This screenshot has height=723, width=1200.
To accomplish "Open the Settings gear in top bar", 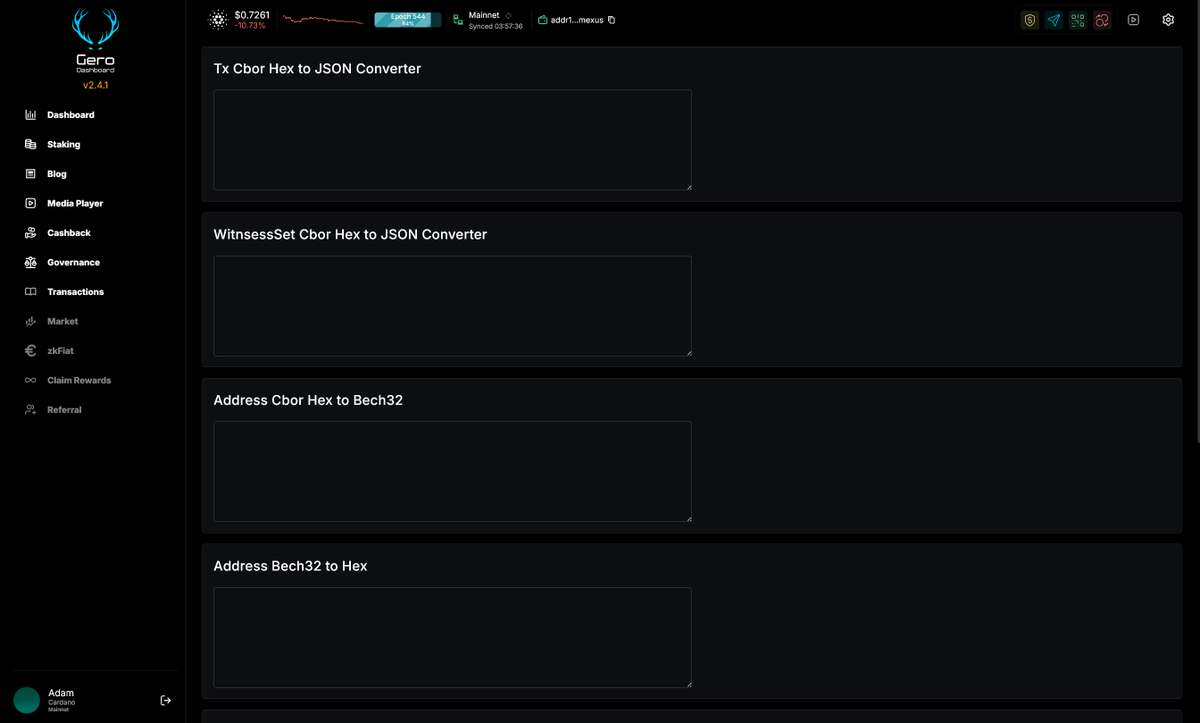I will click(x=1167, y=19).
